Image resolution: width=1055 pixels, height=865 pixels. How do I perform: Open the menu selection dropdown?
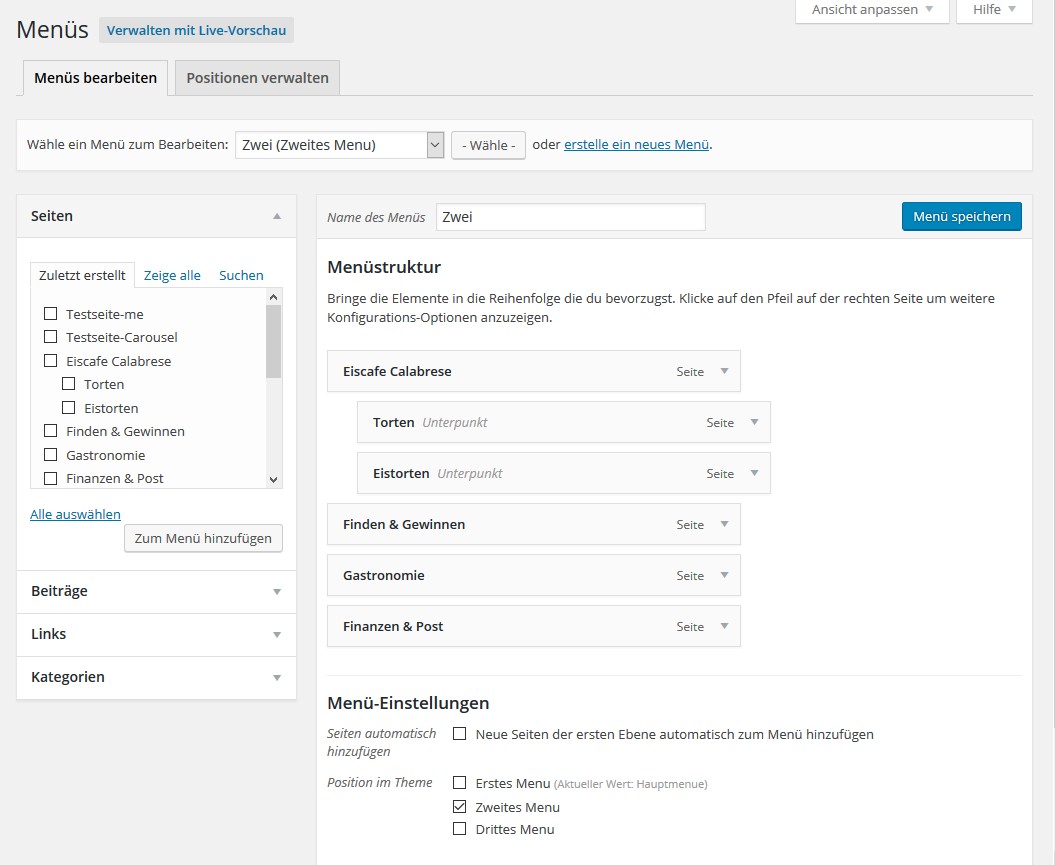(339, 145)
